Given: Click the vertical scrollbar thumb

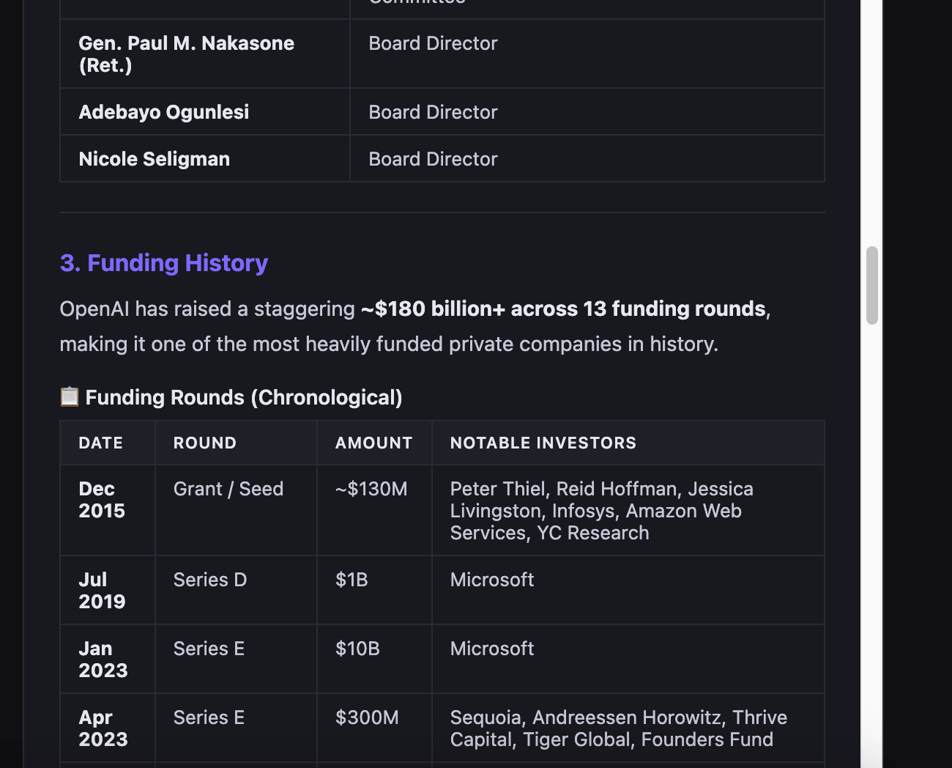Looking at the screenshot, I should coord(872,285).
